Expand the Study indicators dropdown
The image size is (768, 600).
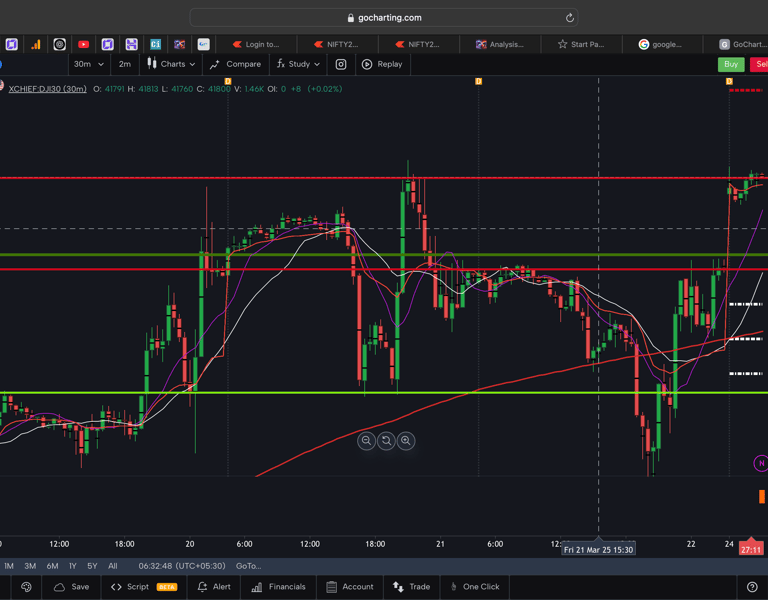[x=298, y=64]
